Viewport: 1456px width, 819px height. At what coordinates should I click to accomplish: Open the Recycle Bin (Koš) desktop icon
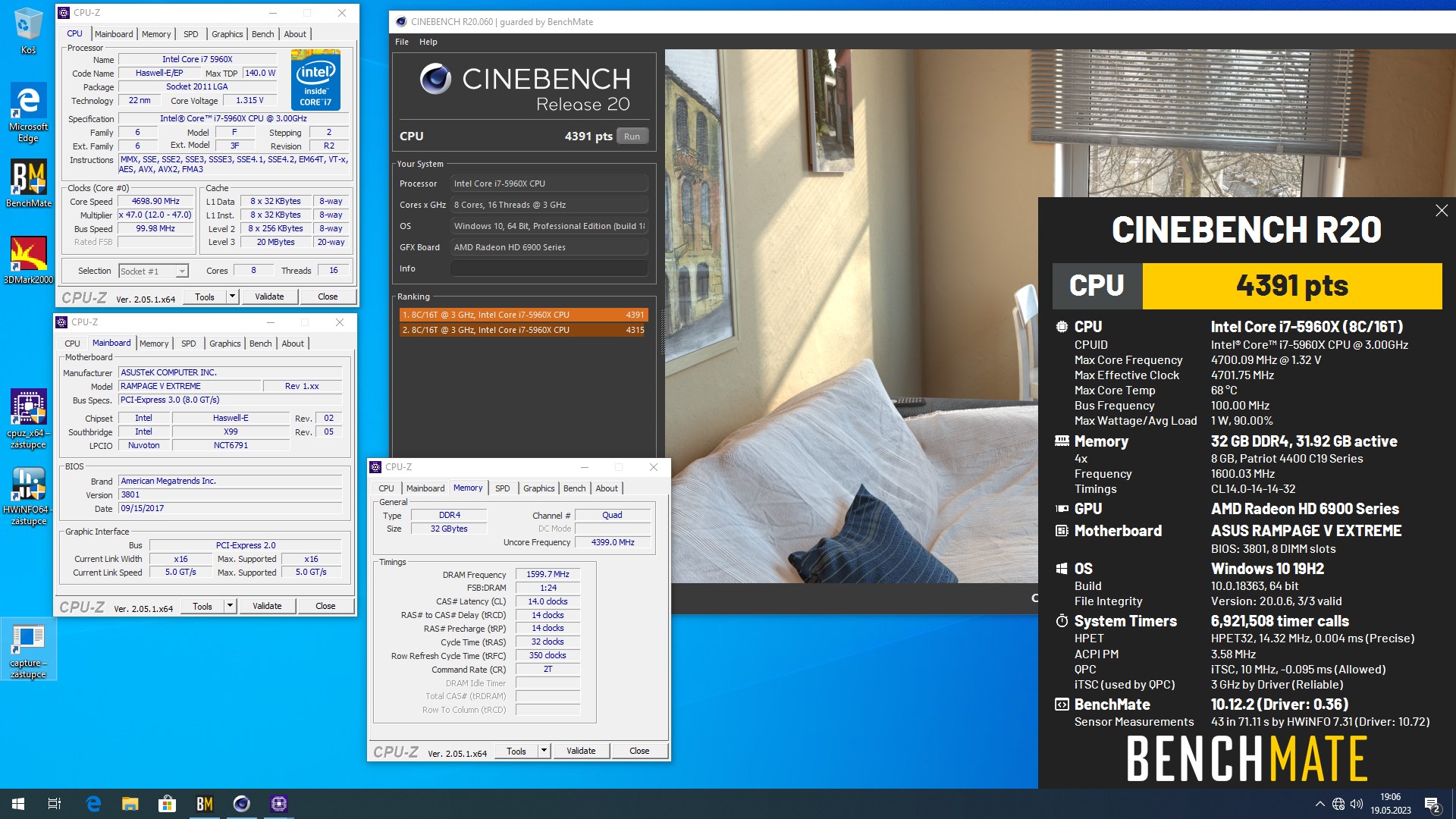point(28,30)
